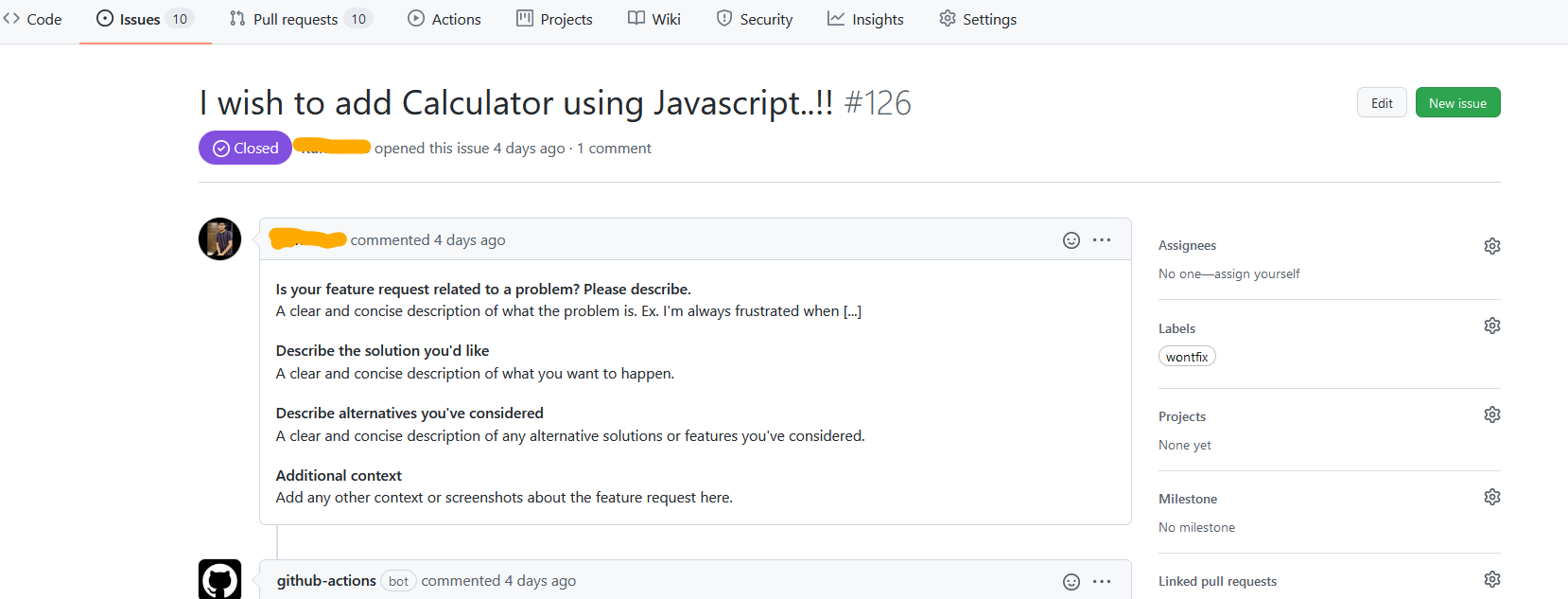Go to the Actions tab
The image size is (1568, 599).
[x=444, y=19]
